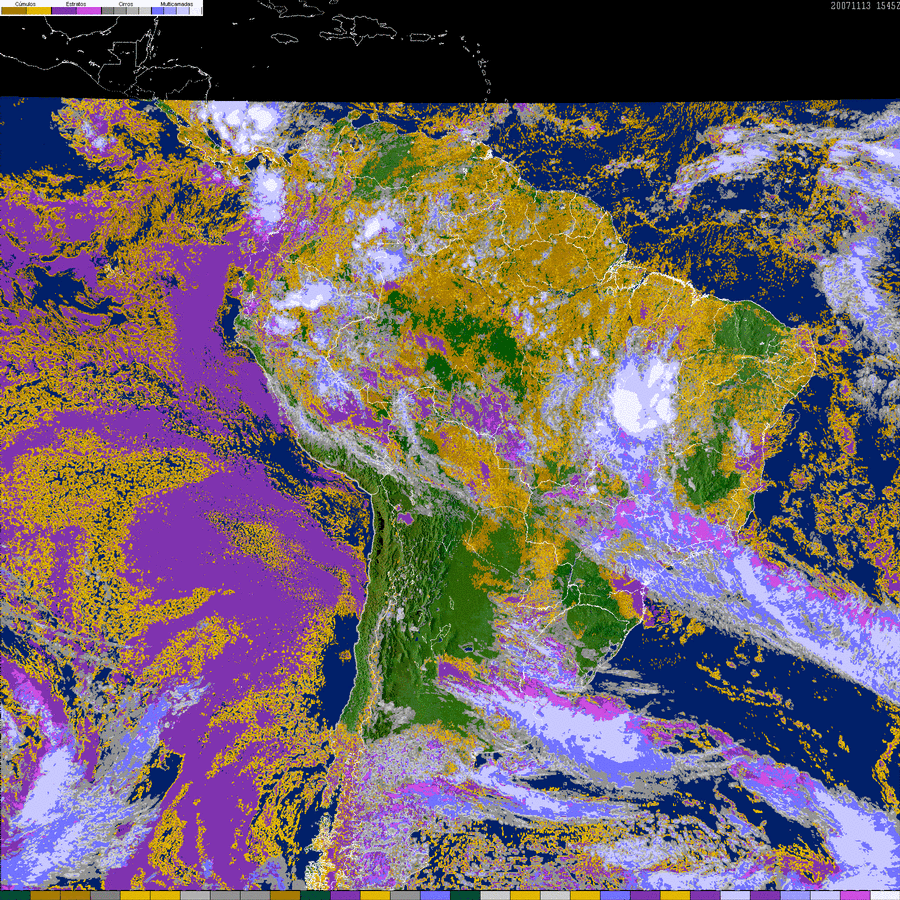Click the bright yellow Cúmulos legend swatch

(39, 10)
